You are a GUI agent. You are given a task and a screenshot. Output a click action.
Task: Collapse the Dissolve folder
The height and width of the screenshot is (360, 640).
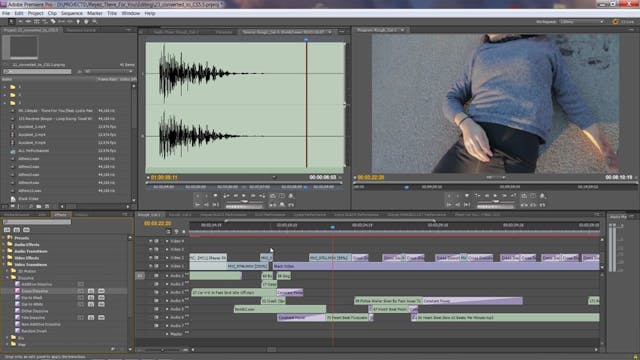point(7,278)
